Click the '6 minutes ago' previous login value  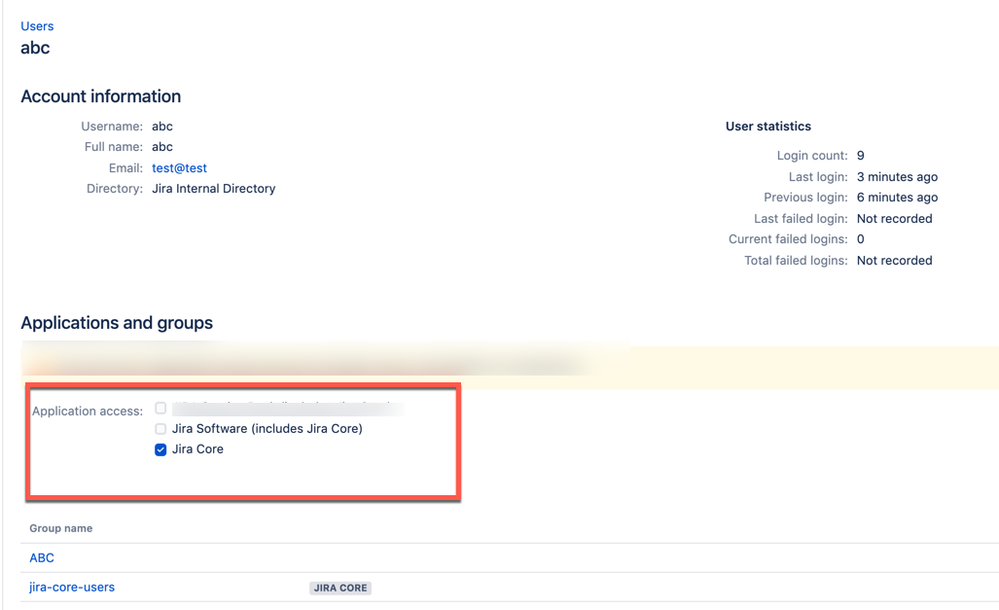tap(897, 198)
